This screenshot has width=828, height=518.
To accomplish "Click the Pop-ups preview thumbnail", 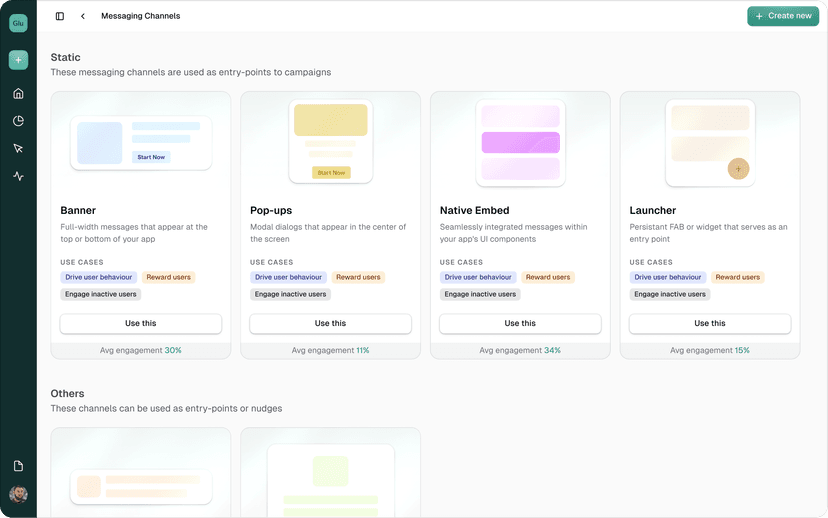I will [331, 141].
